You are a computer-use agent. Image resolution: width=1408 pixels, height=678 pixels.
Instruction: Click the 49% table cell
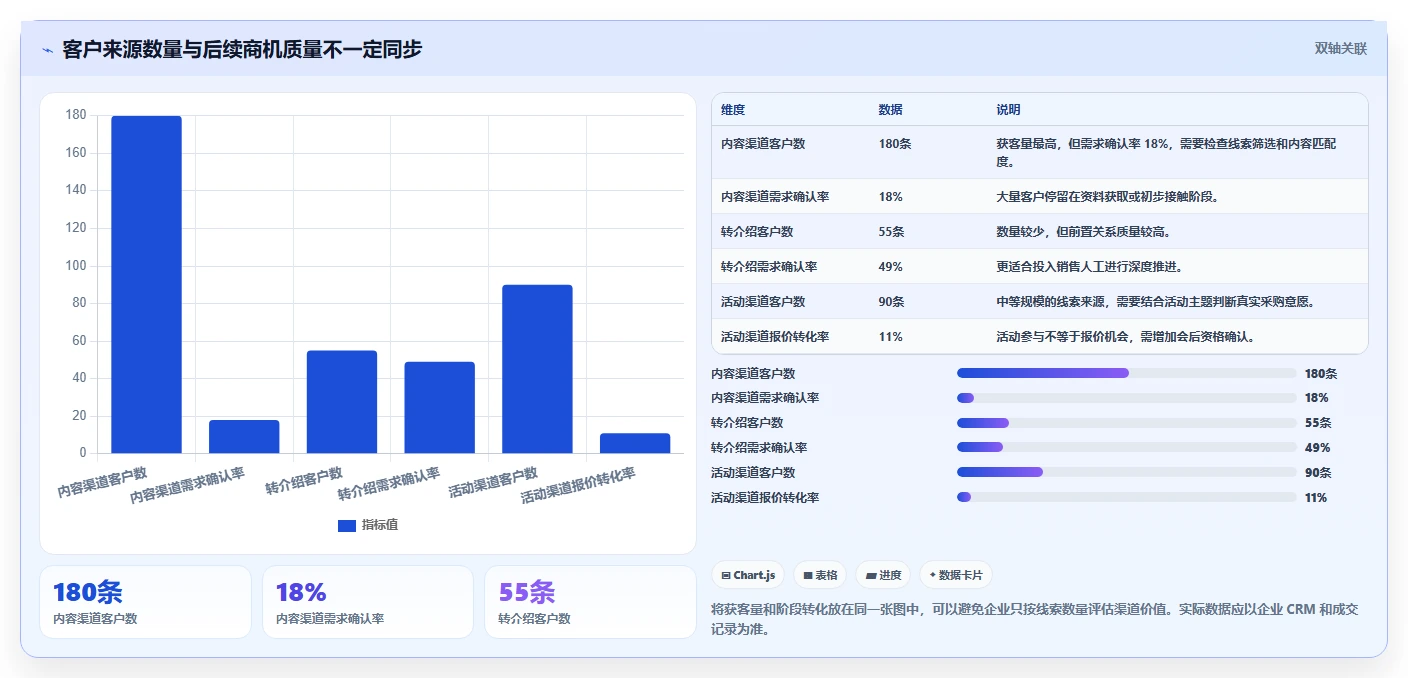click(891, 267)
